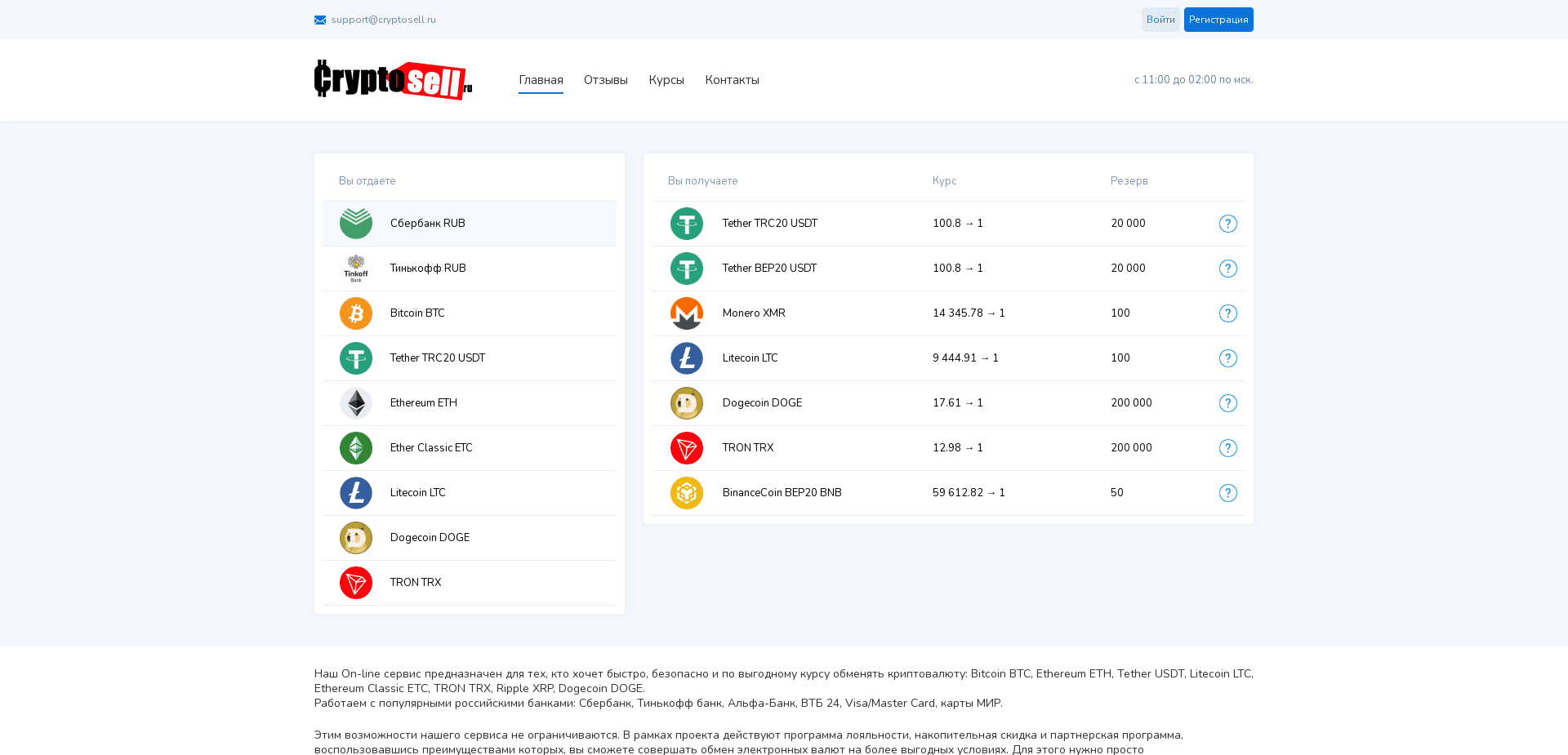1568x755 pixels.
Task: Click the Dogecoin DOGE row in receive table
Action: coord(898,402)
